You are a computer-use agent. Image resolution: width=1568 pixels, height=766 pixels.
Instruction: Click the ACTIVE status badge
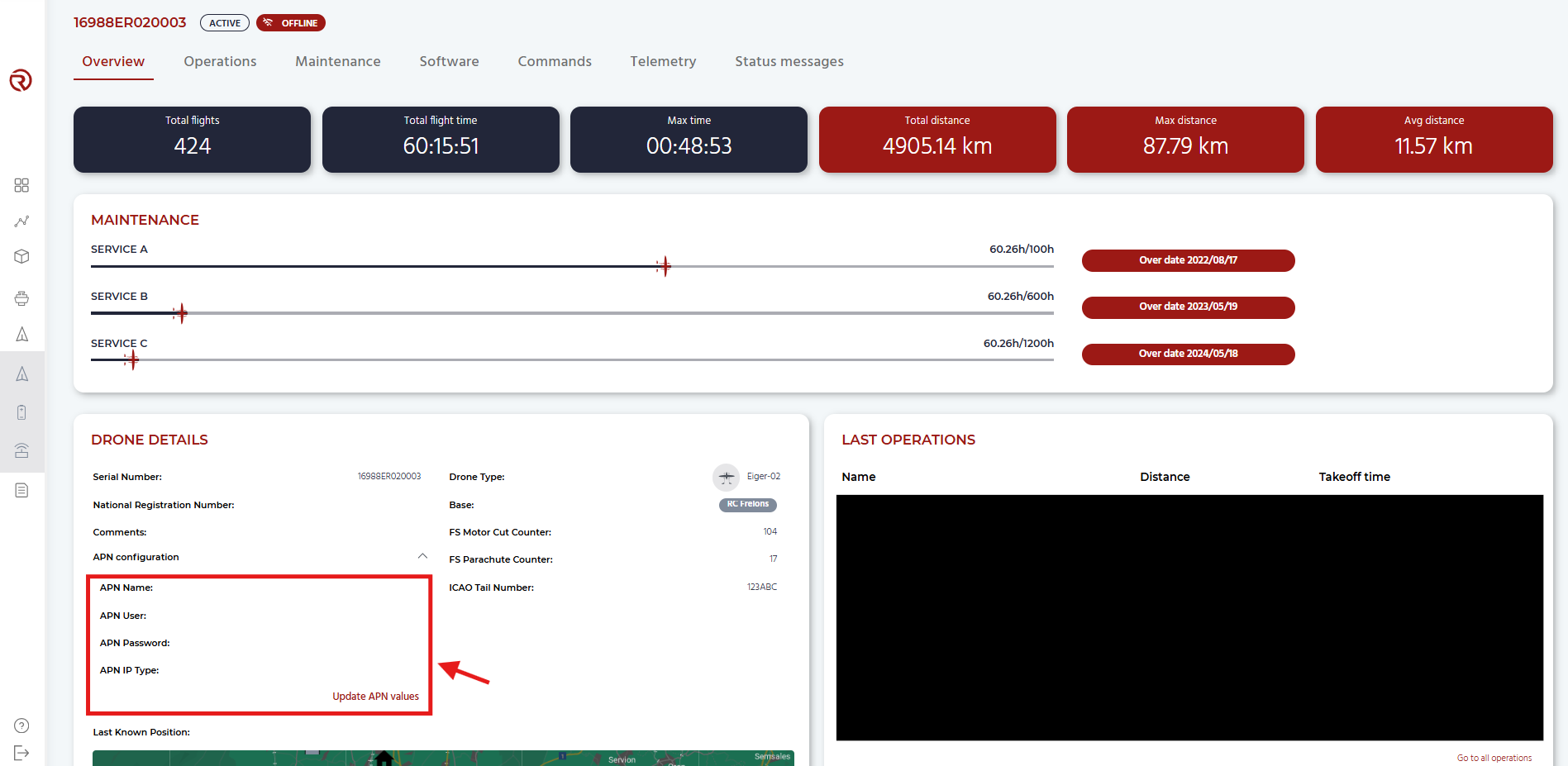[x=225, y=23]
